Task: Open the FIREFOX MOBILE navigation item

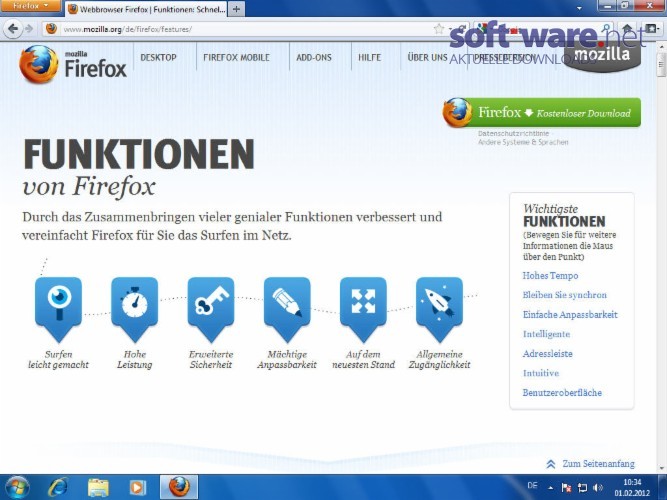Action: pos(237,57)
